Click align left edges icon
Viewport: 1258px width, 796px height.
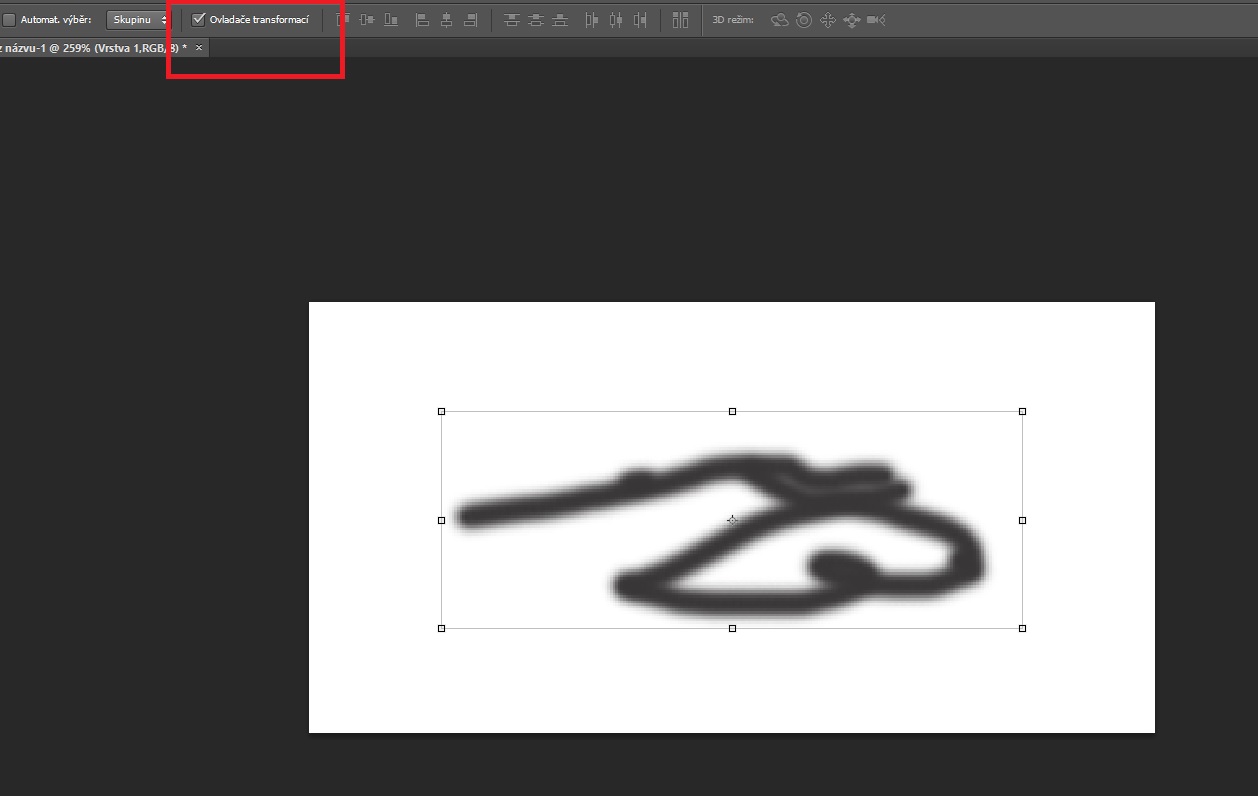pyautogui.click(x=422, y=20)
